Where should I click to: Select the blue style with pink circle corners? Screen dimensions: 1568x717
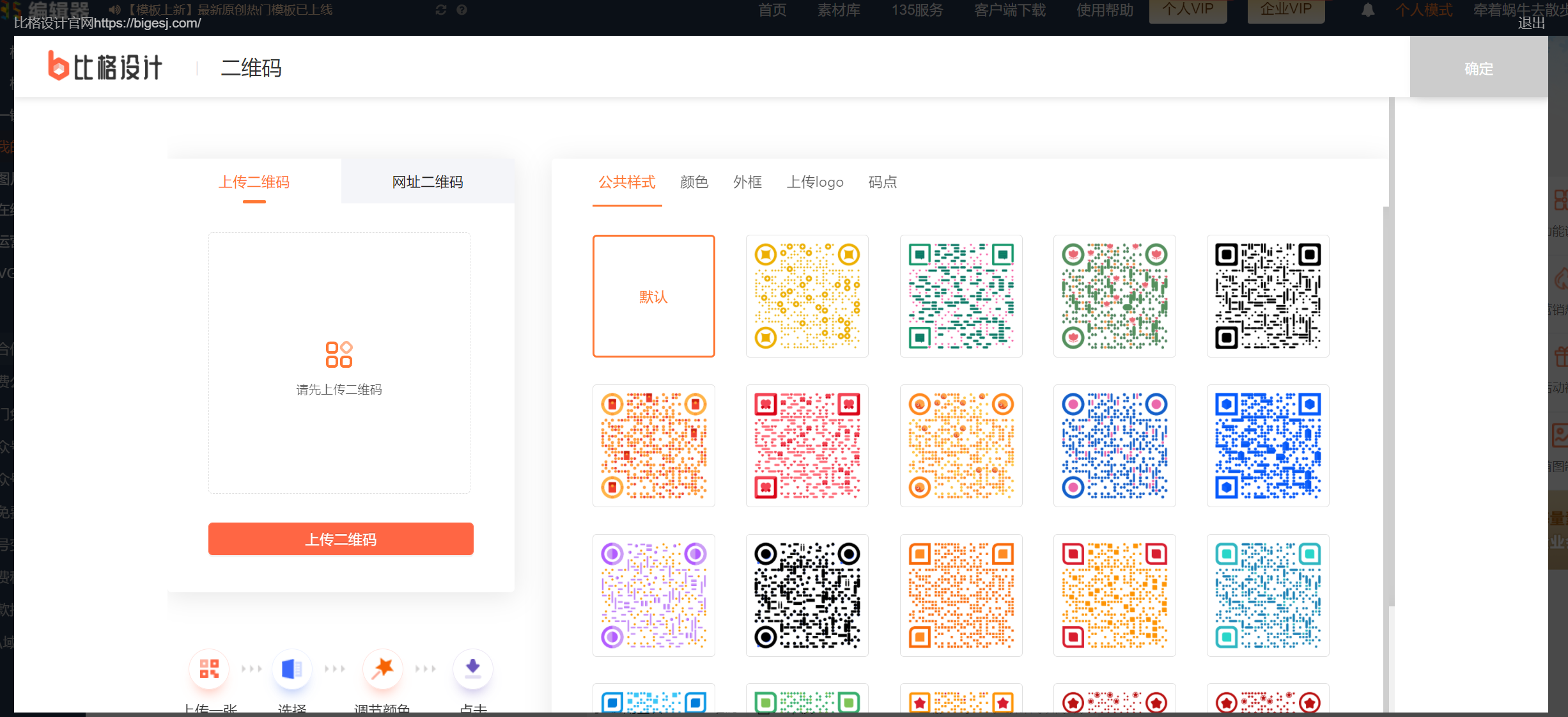click(1115, 446)
